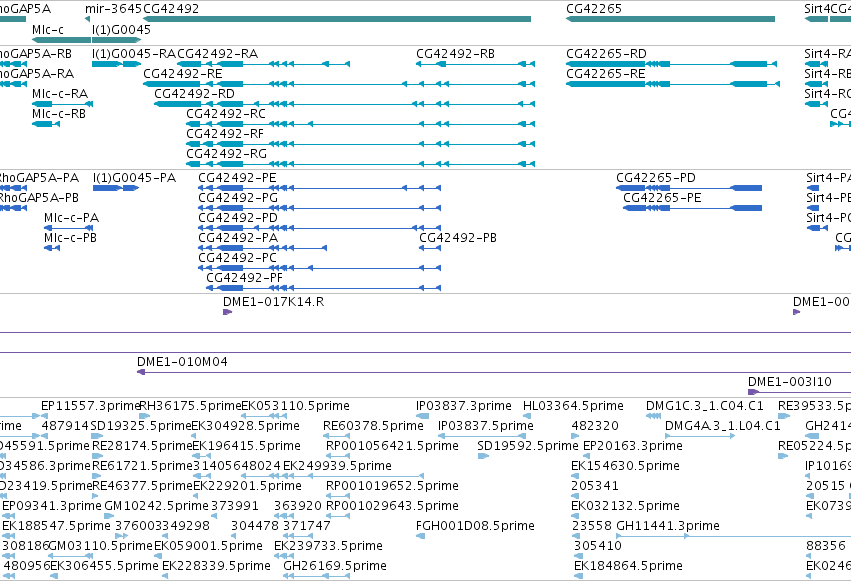Click the l(1)G0045 gene label
This screenshot has width=851, height=581.
122,30
